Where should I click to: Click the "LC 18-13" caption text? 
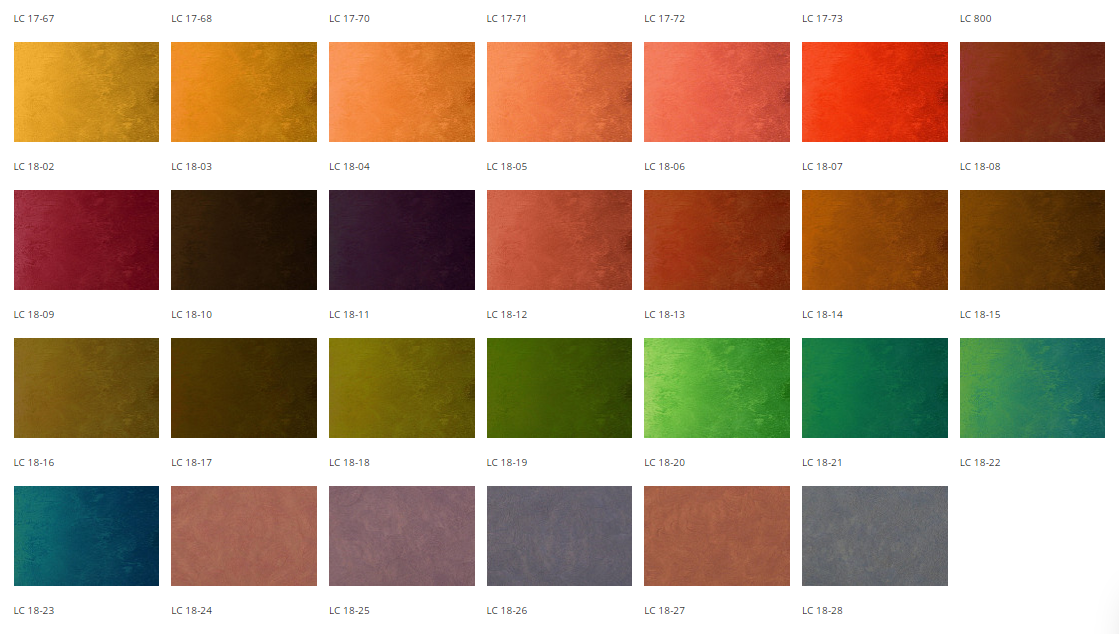click(664, 314)
